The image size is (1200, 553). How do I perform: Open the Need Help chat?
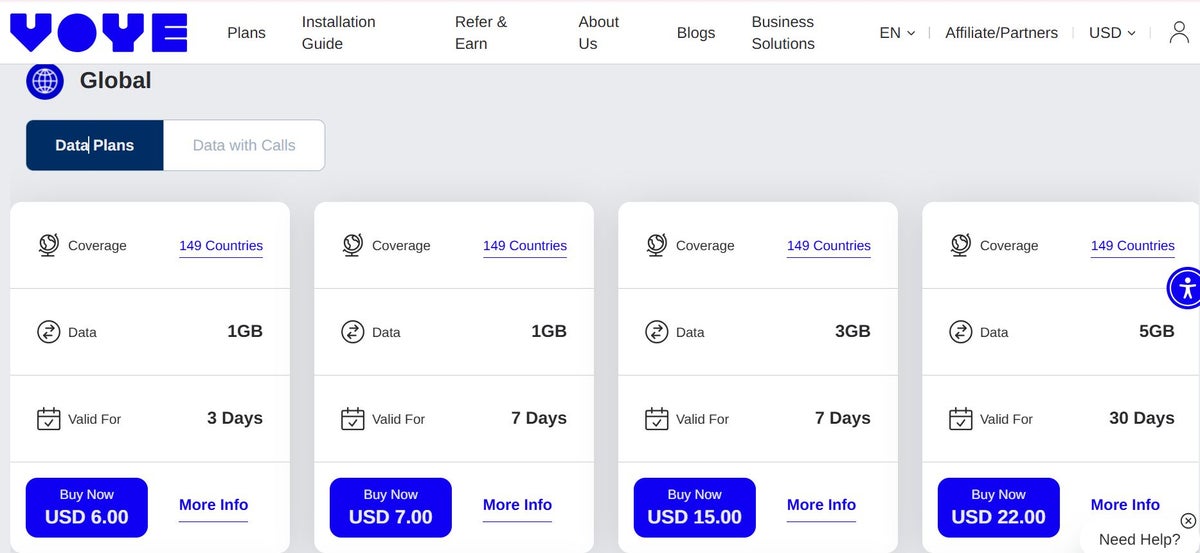[1138, 539]
